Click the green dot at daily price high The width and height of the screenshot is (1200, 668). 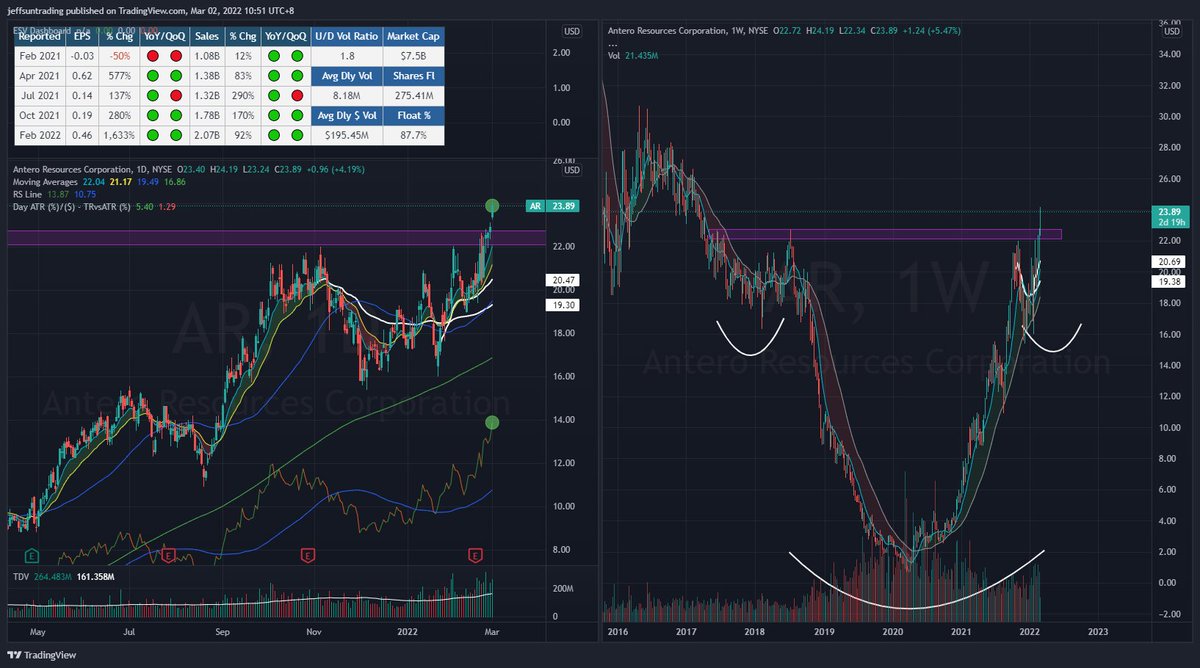pyautogui.click(x=492, y=207)
